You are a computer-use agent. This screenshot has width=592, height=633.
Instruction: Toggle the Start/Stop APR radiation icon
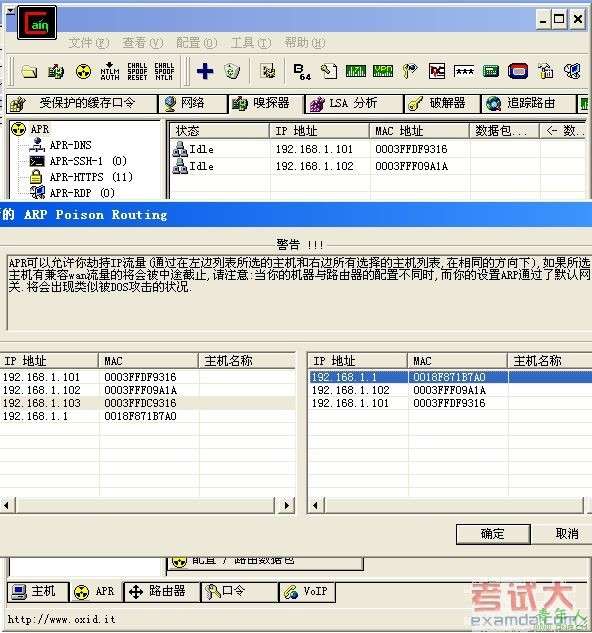[x=83, y=72]
